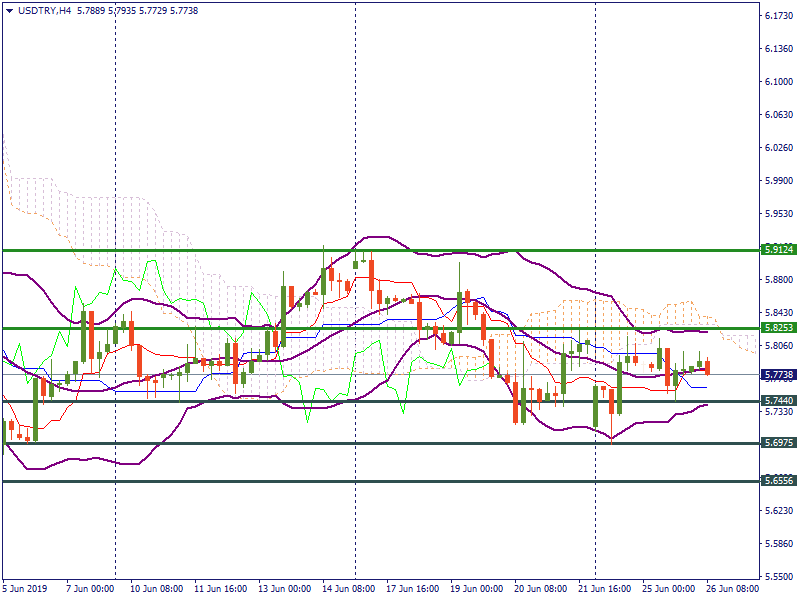
Task: Click the 5 Jun 2019 date label
Action: (27, 589)
